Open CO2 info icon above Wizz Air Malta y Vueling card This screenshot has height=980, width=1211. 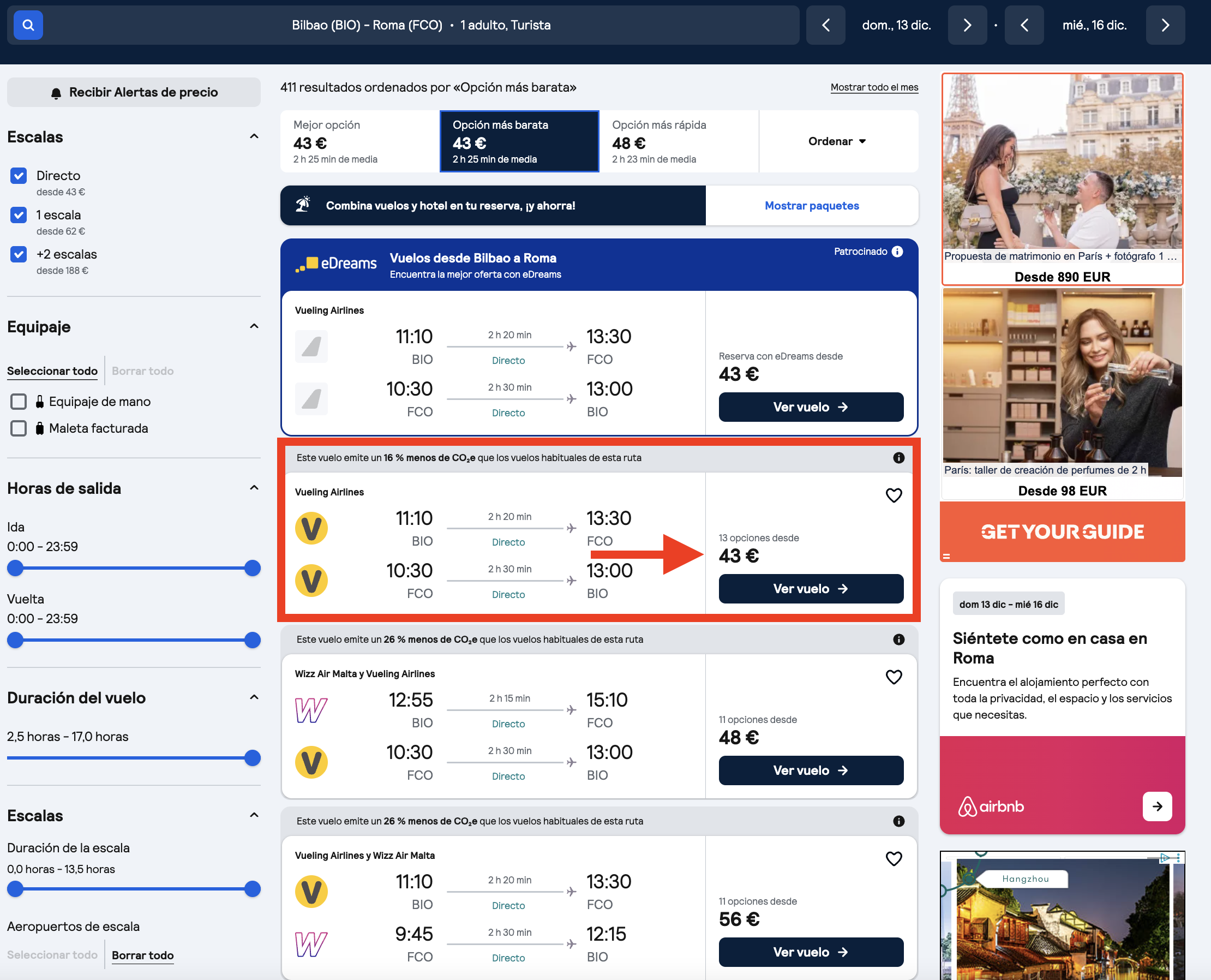(899, 640)
